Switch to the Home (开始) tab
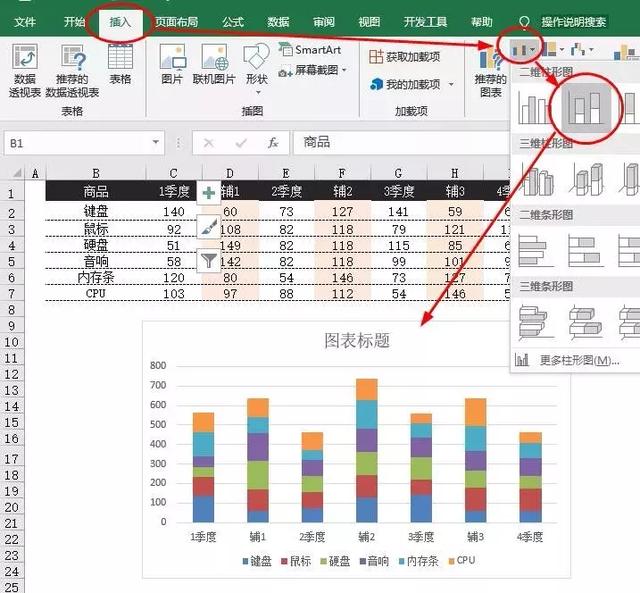Viewport: 640px width, 593px height. 74,22
